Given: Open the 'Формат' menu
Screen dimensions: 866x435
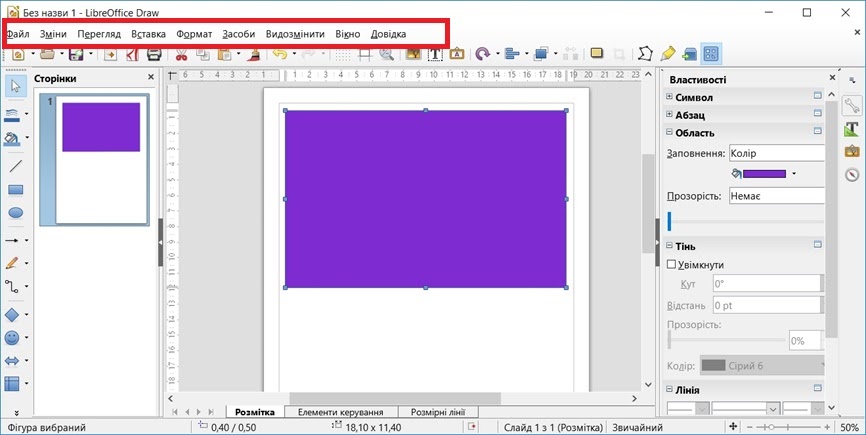Looking at the screenshot, I should pos(194,34).
